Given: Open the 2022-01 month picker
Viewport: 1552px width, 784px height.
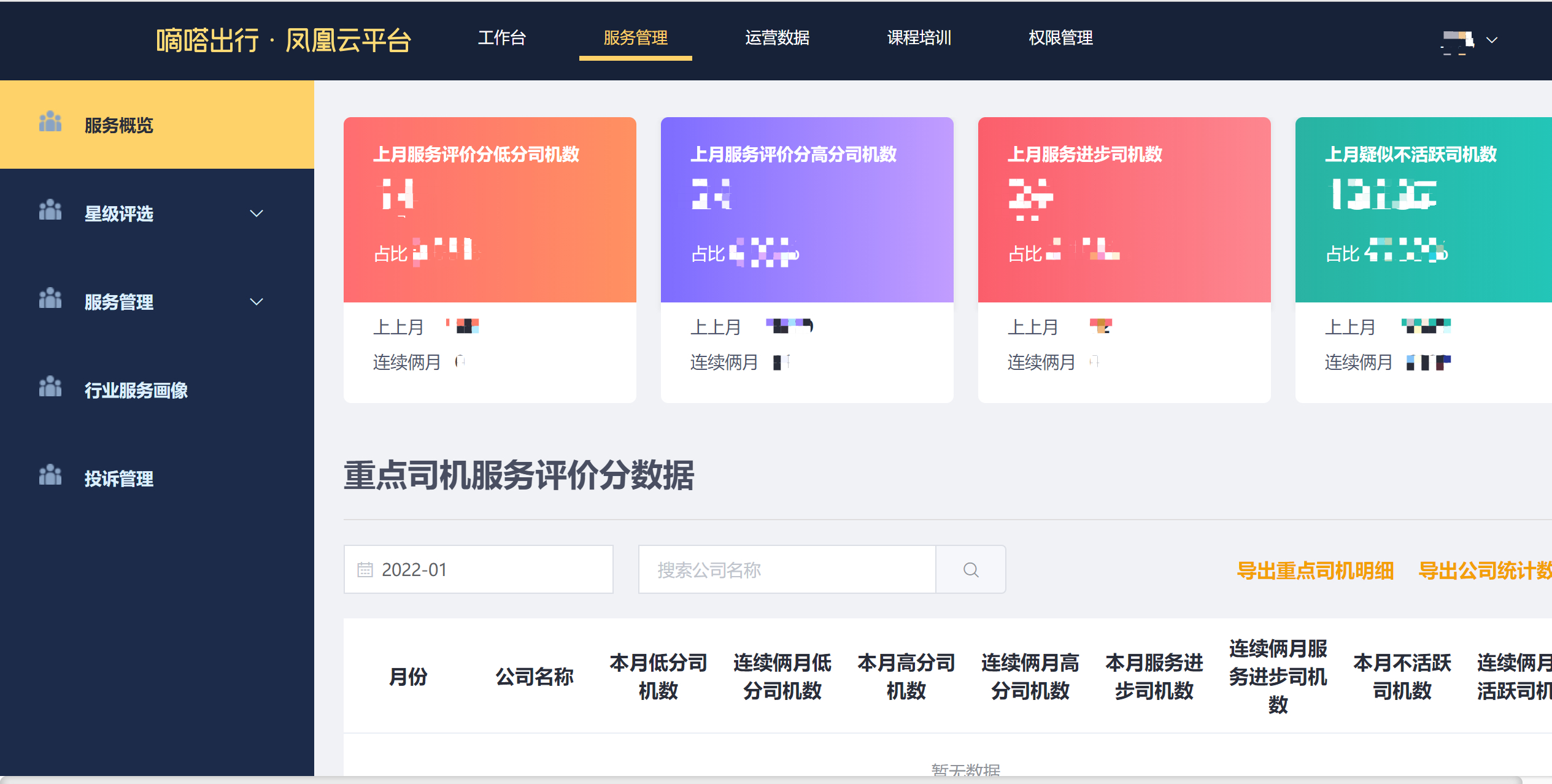Looking at the screenshot, I should pyautogui.click(x=479, y=570).
